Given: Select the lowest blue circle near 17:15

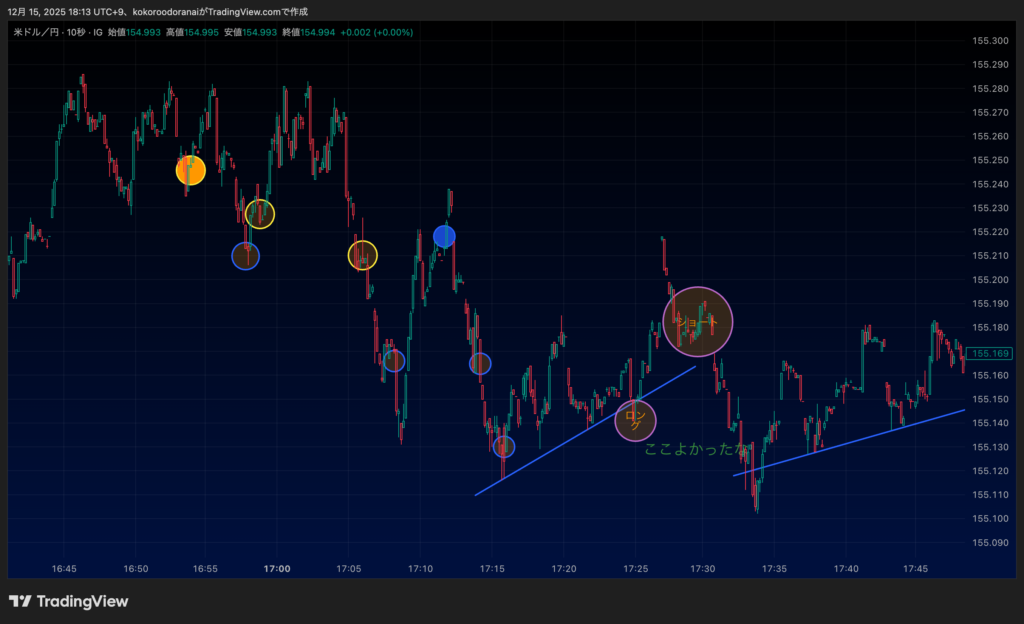Looking at the screenshot, I should [503, 447].
